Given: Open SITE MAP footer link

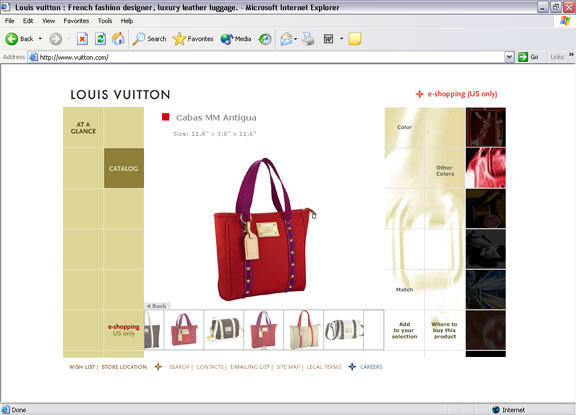Looking at the screenshot, I should 288,367.
